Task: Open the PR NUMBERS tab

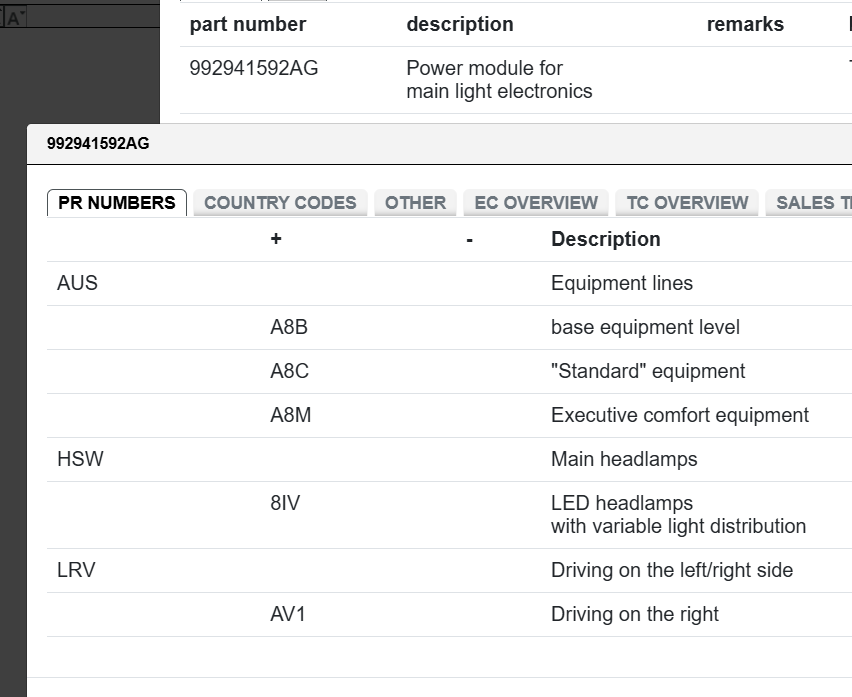Action: pyautogui.click(x=117, y=202)
